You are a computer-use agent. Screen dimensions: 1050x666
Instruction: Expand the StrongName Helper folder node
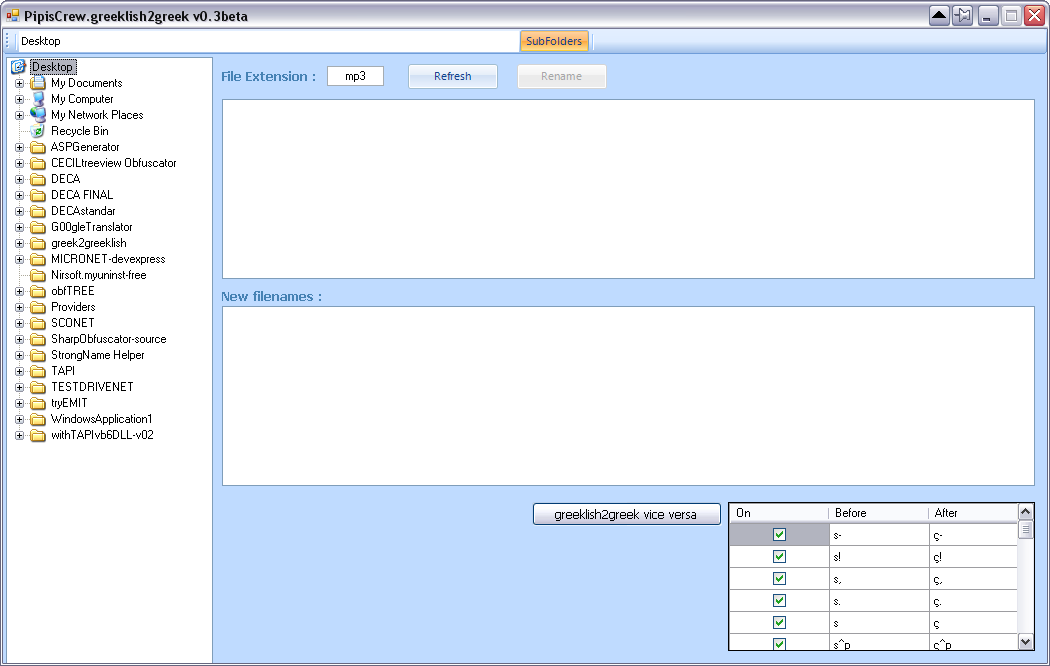[19, 355]
